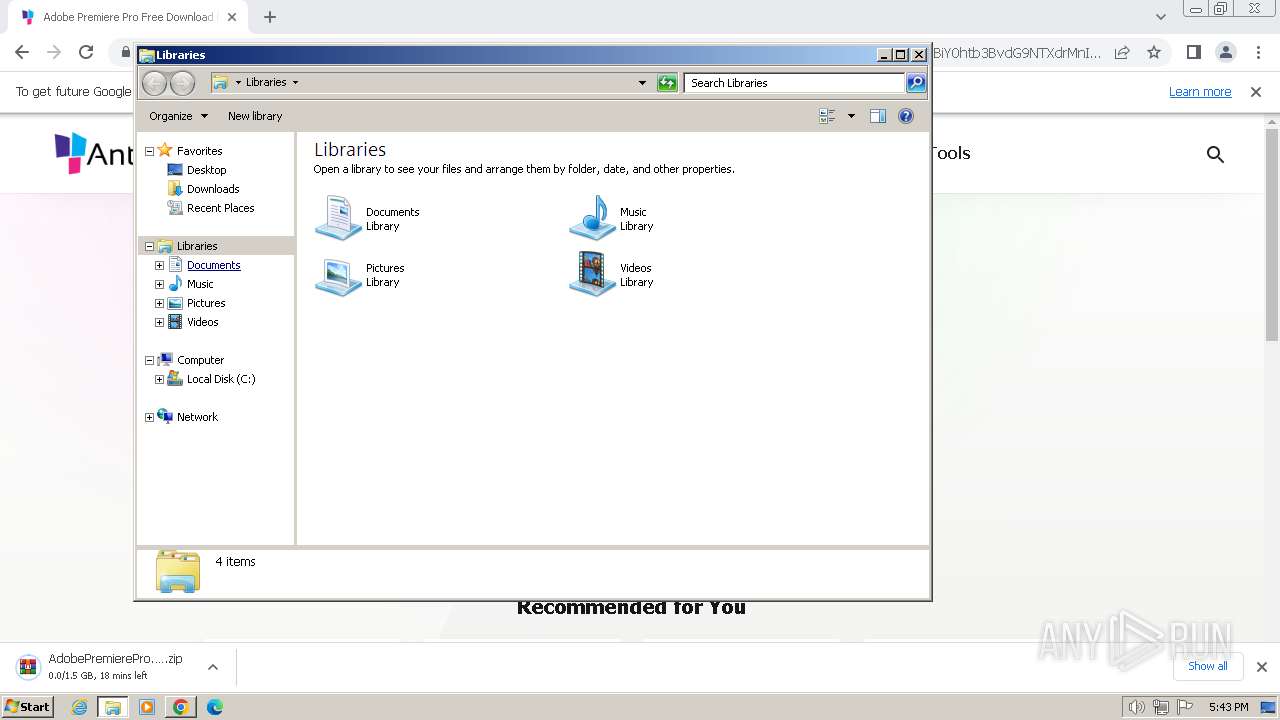The width and height of the screenshot is (1280, 720).
Task: Click the Explorer back navigation arrow
Action: (x=154, y=83)
